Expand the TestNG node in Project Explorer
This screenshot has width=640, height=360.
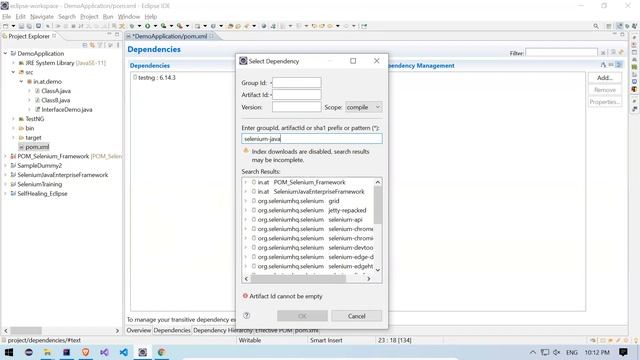[13, 119]
